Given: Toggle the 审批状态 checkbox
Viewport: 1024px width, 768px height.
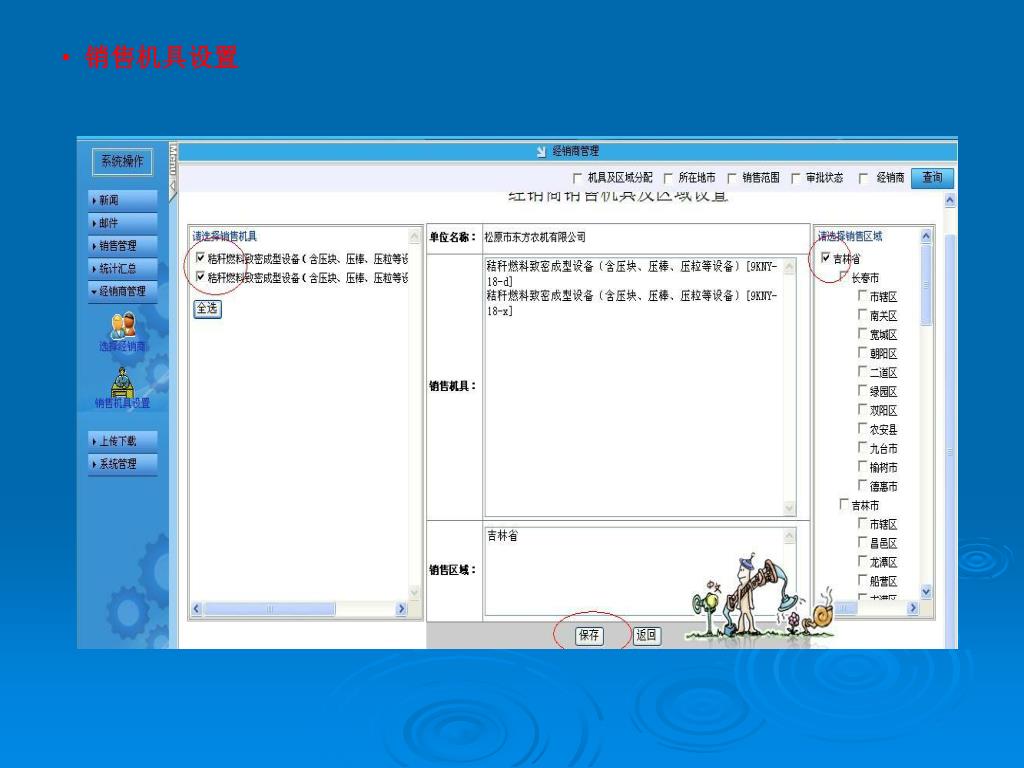Looking at the screenshot, I should pos(795,178).
